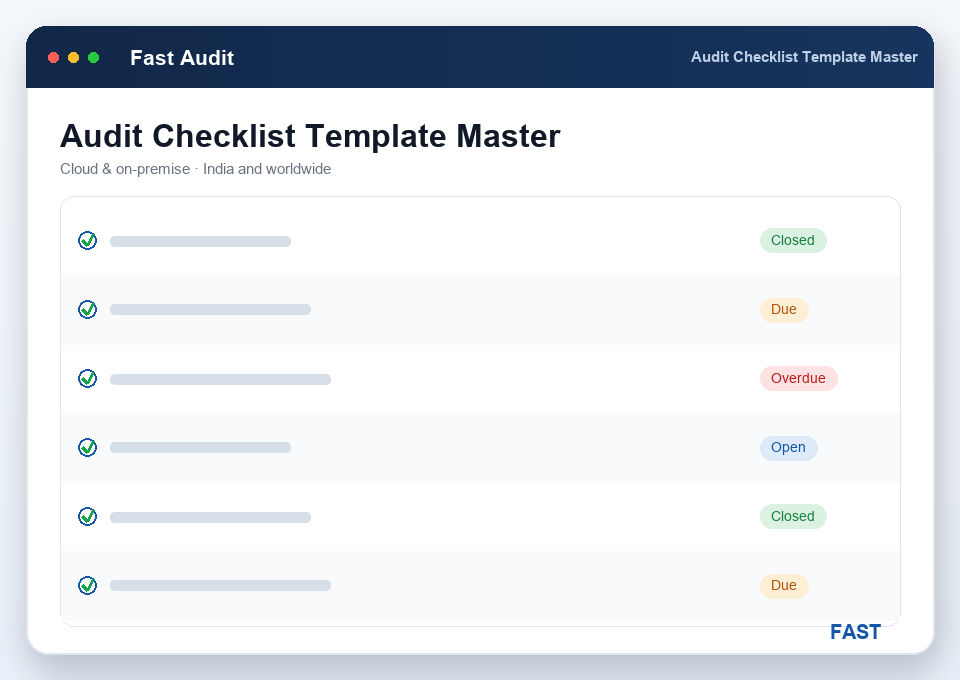
Task: Click the "Fast Audit" app title
Action: click(182, 58)
